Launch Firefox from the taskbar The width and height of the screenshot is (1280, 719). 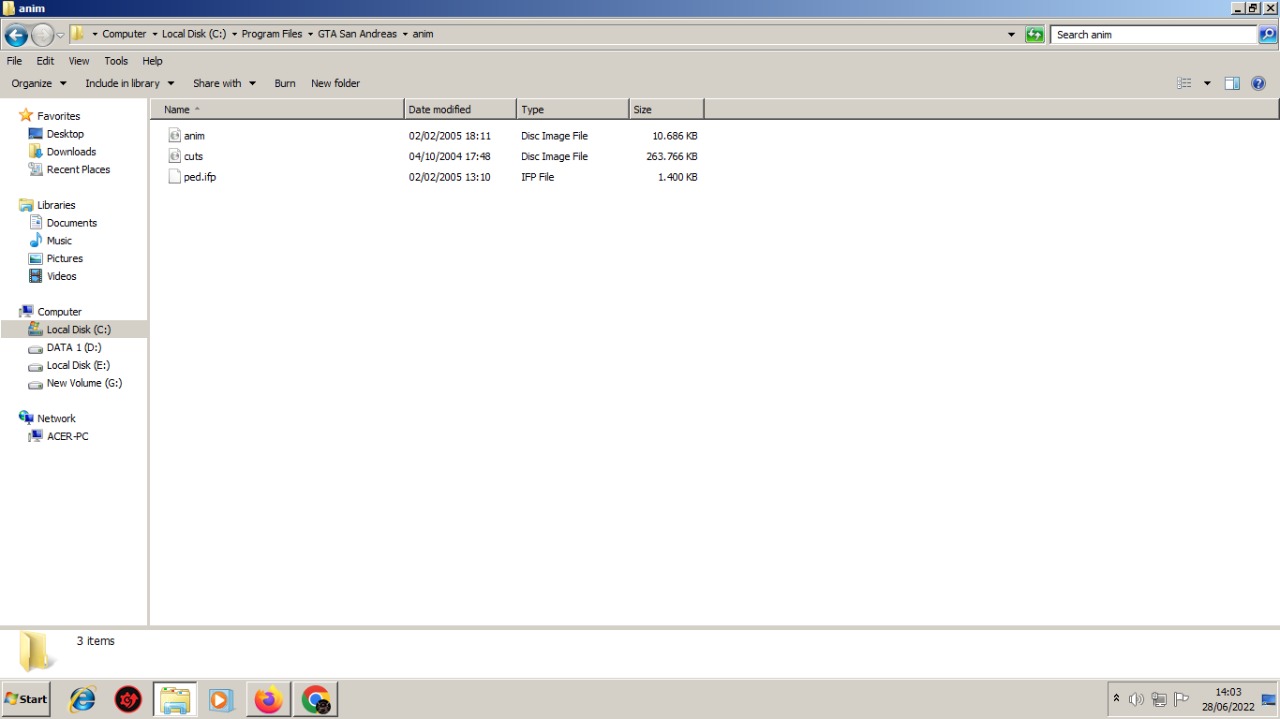click(268, 699)
